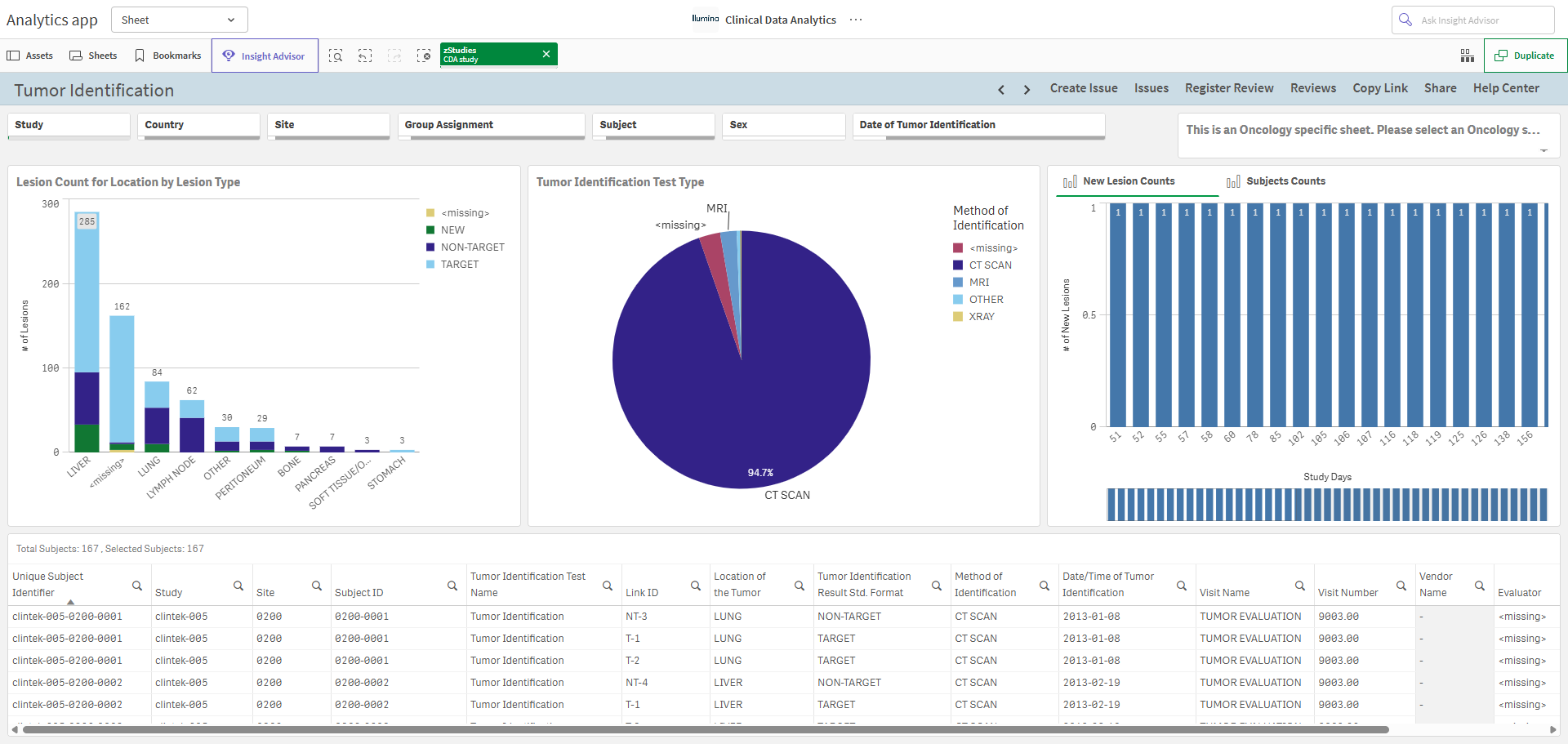Click the clear all selections icon
Screen dimensions: 1568x744
(x=424, y=56)
